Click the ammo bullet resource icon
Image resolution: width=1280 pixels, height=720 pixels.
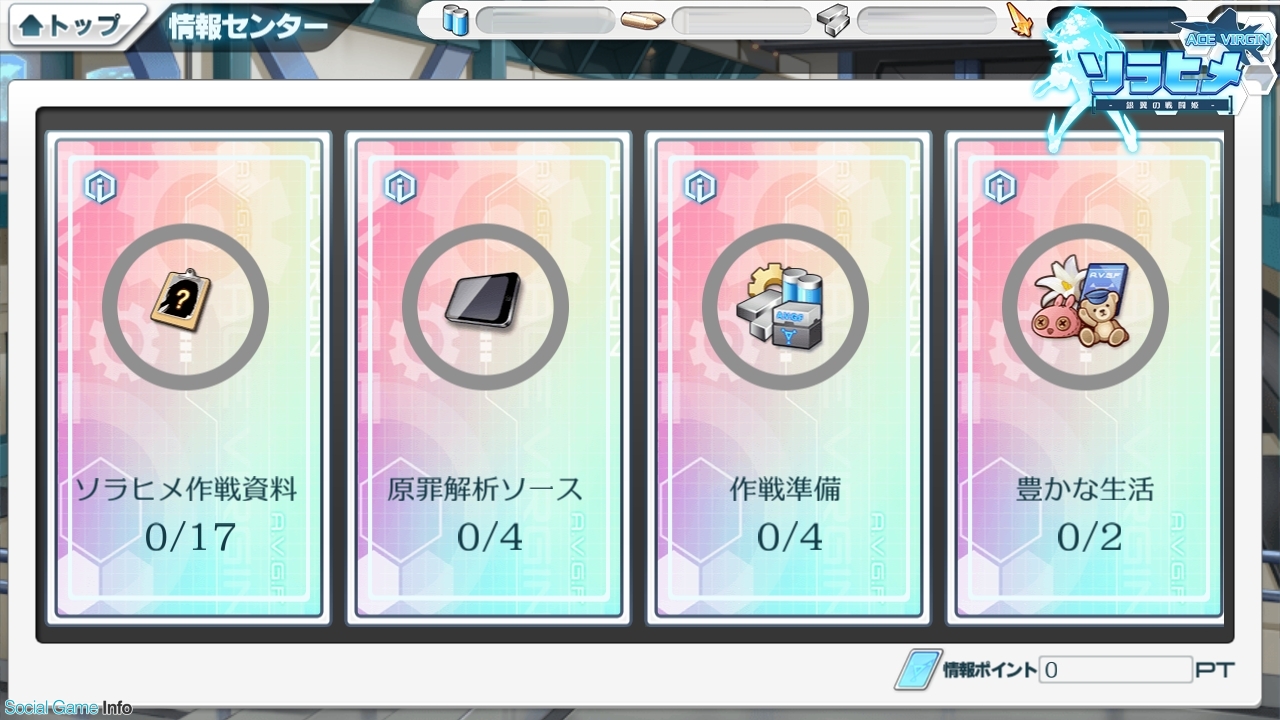point(643,21)
